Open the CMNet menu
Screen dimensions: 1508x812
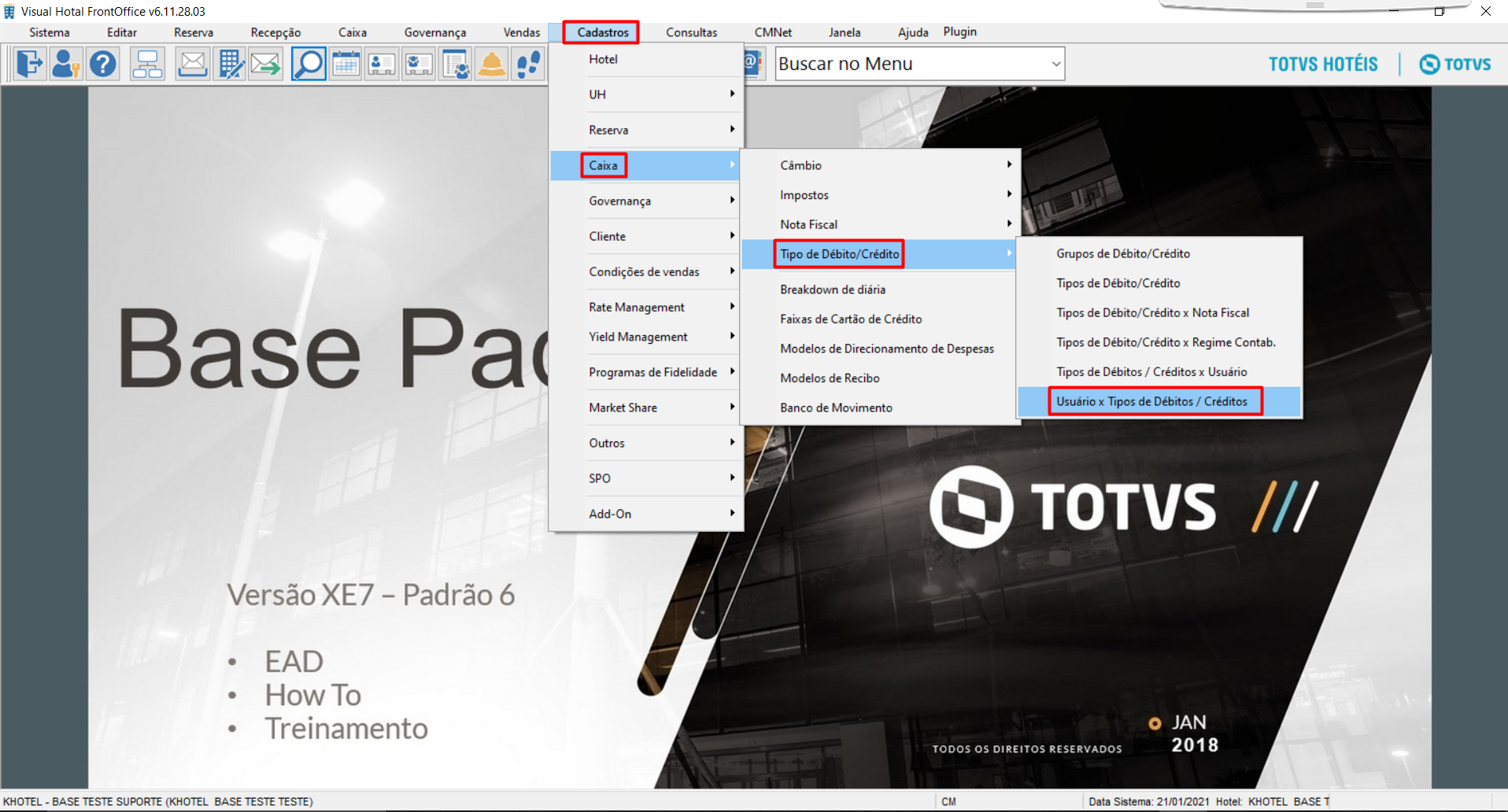[773, 32]
